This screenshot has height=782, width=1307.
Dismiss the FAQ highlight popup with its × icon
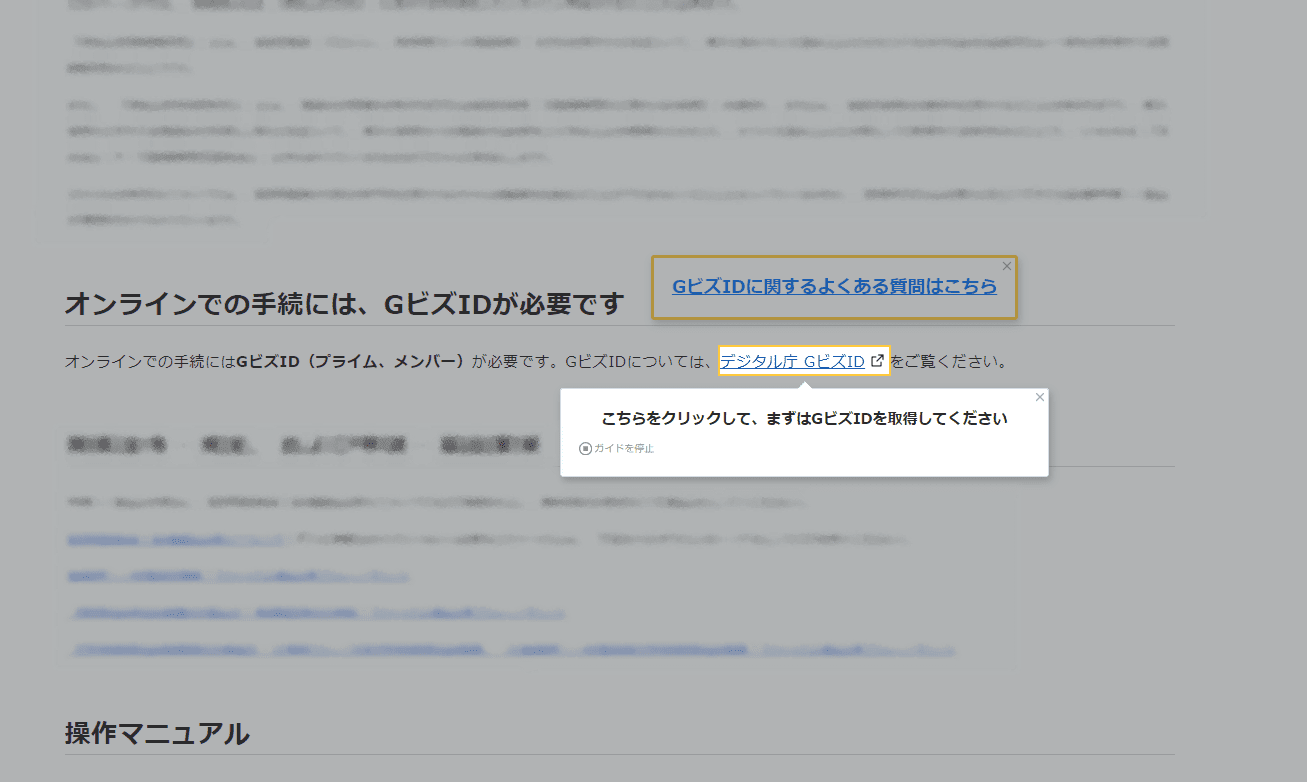coord(1007,266)
